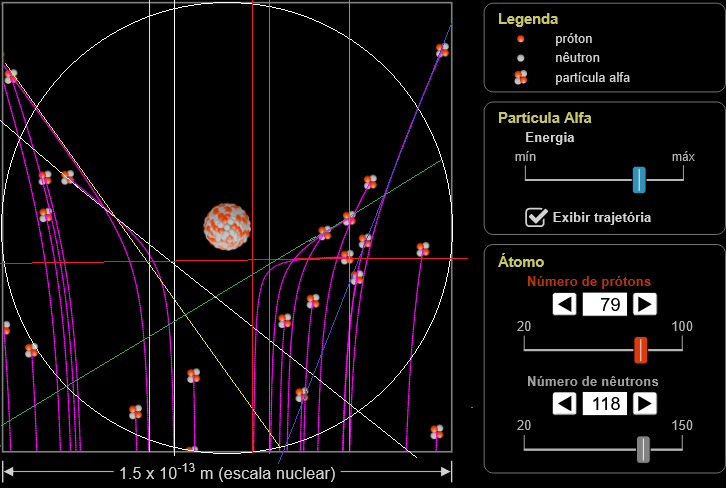Screen dimensions: 726x488
Task: Click the 150 maximum label of neutron slider
Action: click(682, 426)
